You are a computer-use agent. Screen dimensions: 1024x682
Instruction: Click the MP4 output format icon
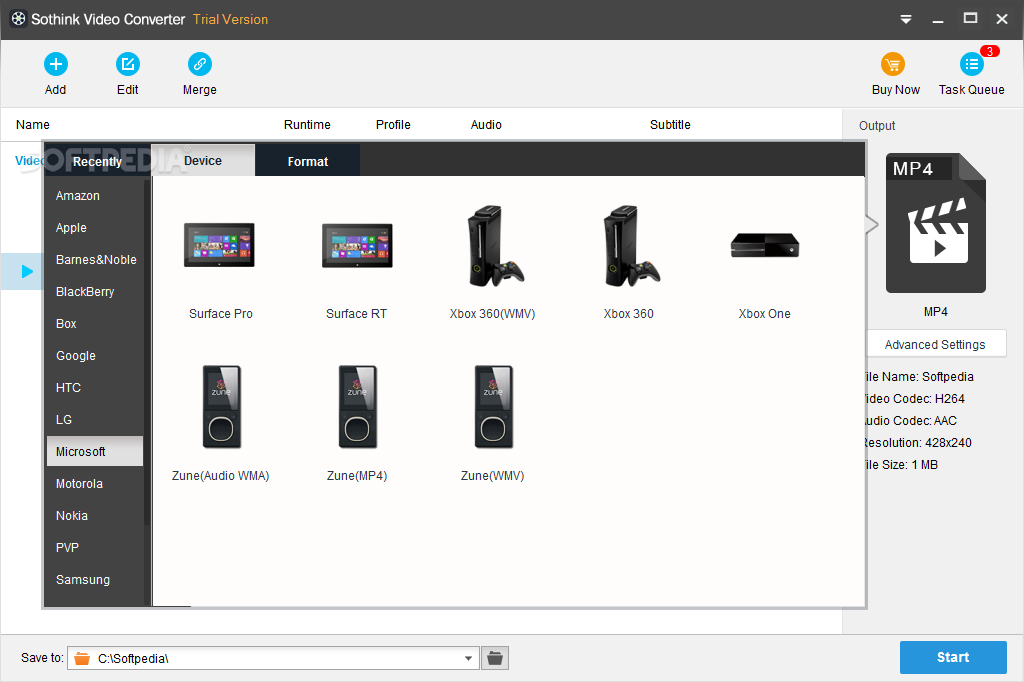[935, 223]
